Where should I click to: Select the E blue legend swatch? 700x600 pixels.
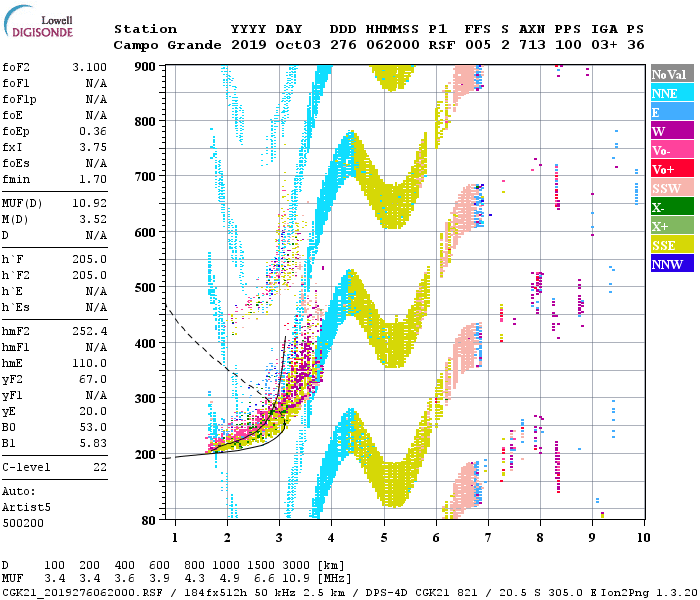672,112
